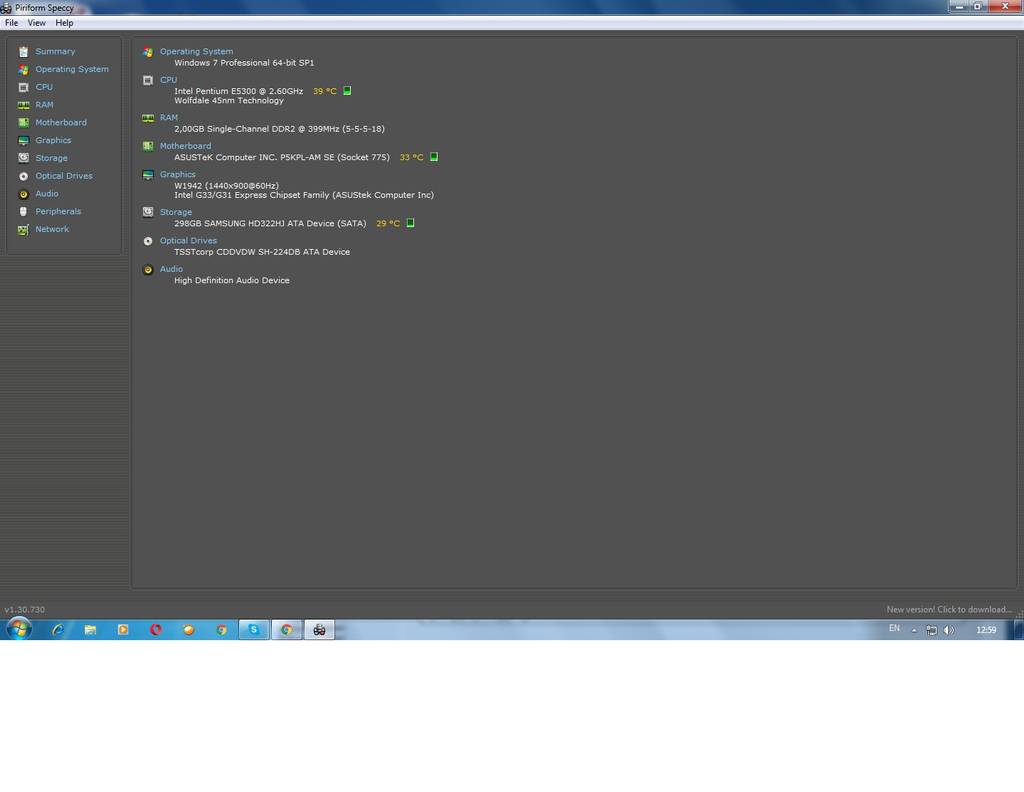
Task: Click the CPU chip icon in sidebar
Action: coord(24,87)
